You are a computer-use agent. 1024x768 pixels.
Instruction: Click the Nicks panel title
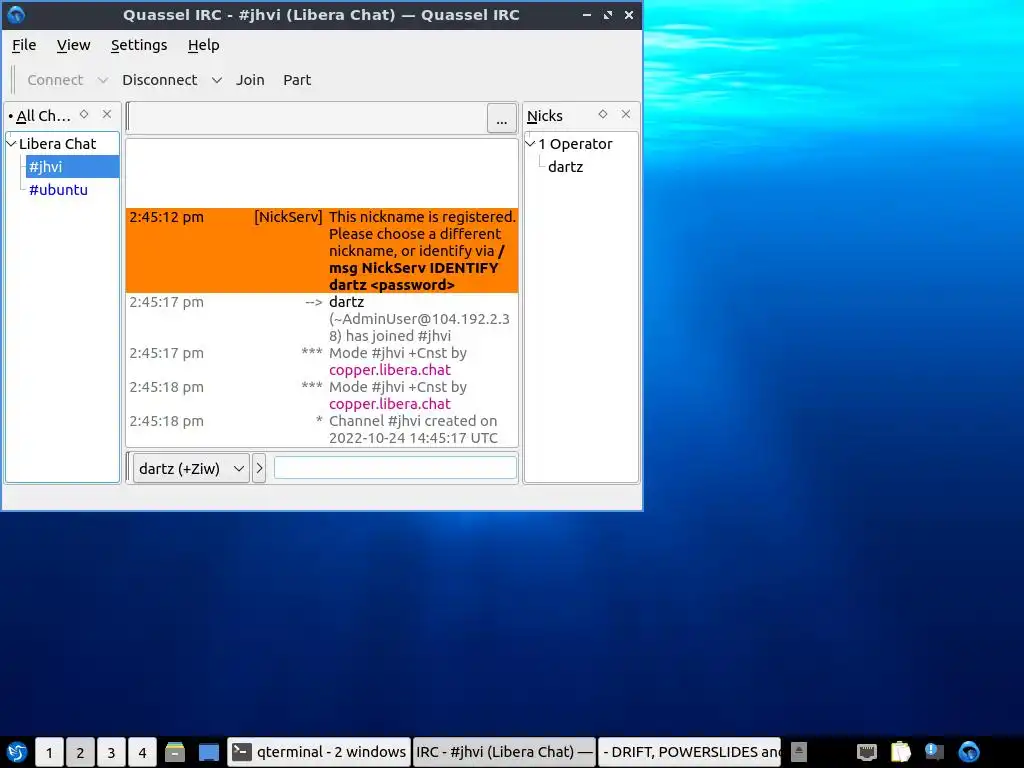tap(545, 116)
